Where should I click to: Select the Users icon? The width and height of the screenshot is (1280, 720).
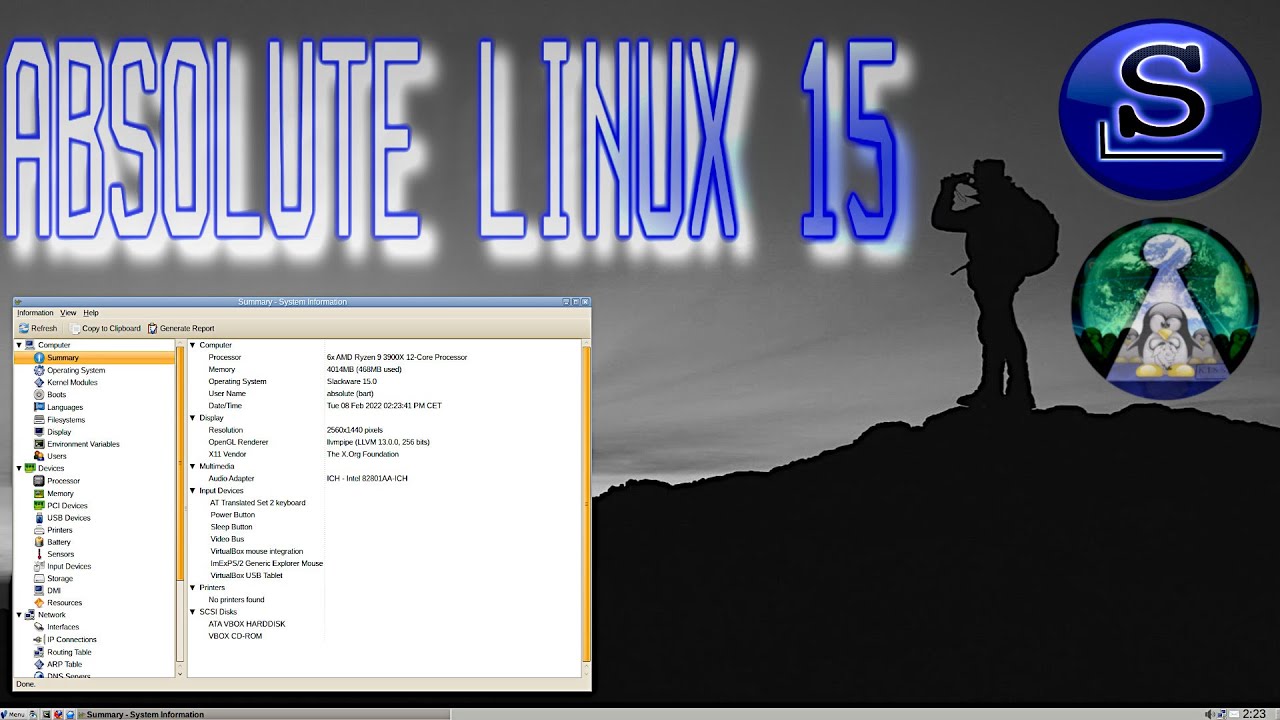(39, 456)
